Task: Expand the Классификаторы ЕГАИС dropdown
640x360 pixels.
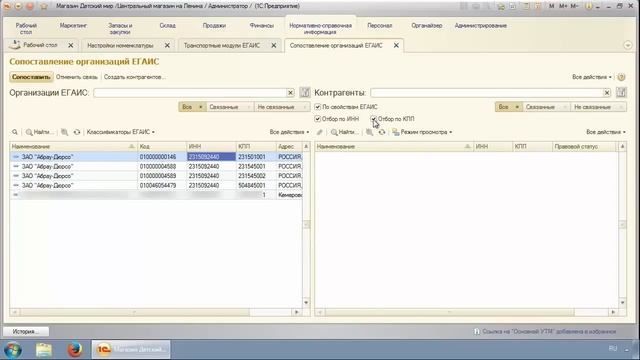Action: click(x=120, y=132)
